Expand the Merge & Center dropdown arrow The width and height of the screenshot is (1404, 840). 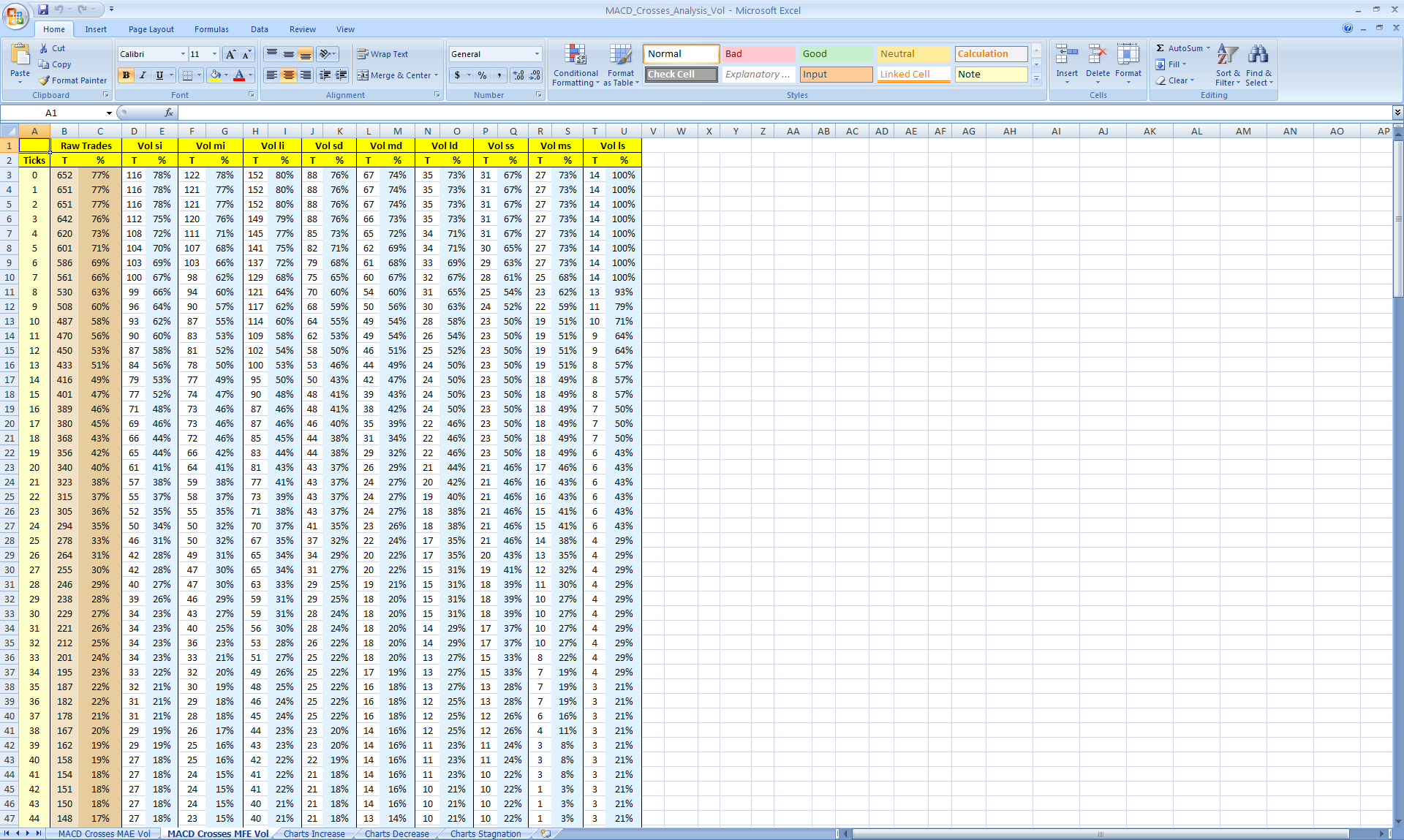pos(437,75)
